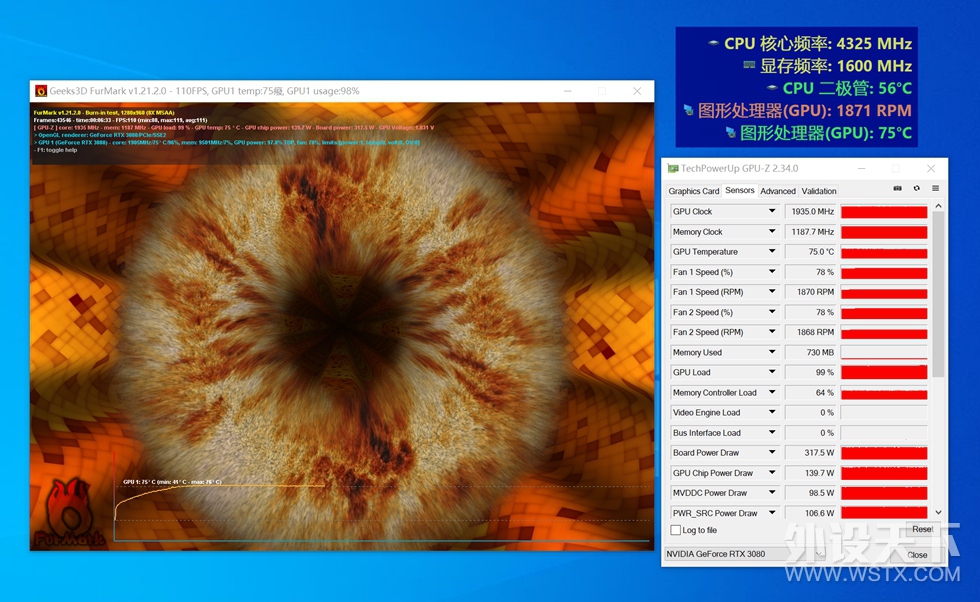Viewport: 980px width, 602px height.
Task: Open the GPU Load sensor dropdown
Action: (x=772, y=372)
